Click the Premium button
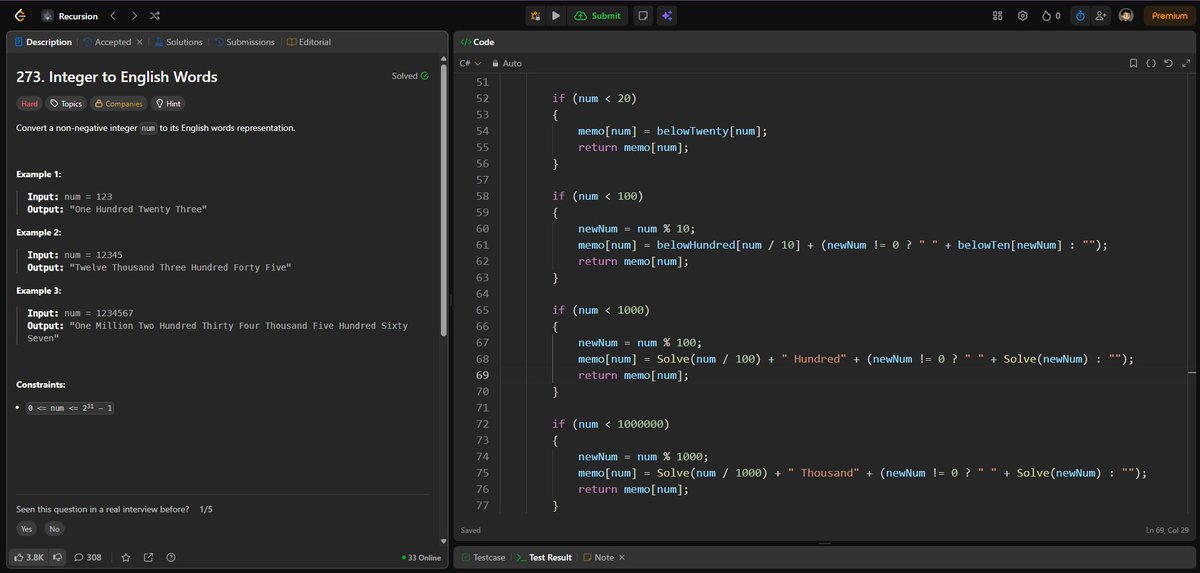1200x573 pixels. pos(1169,16)
